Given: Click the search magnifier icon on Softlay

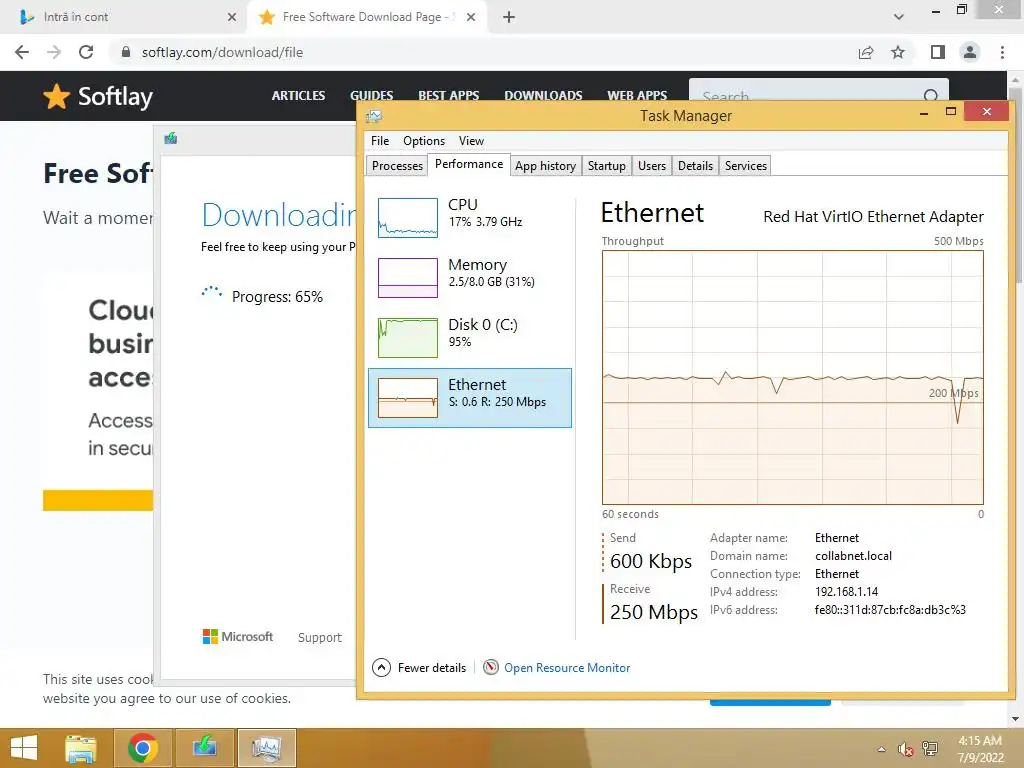Looking at the screenshot, I should coord(931,97).
